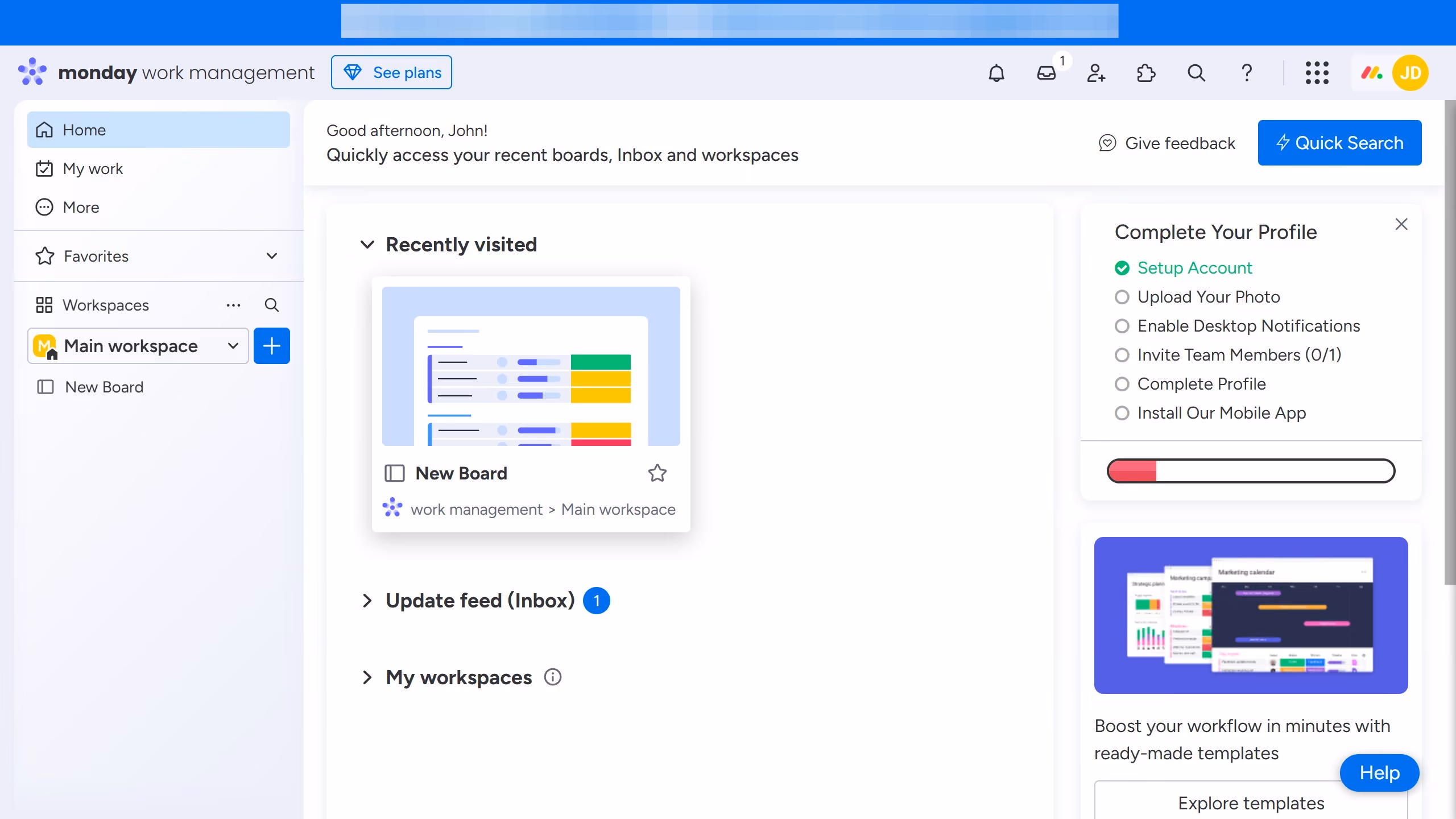Screen dimensions: 1456x819
Task: Click the templates promo image
Action: tap(1251, 615)
